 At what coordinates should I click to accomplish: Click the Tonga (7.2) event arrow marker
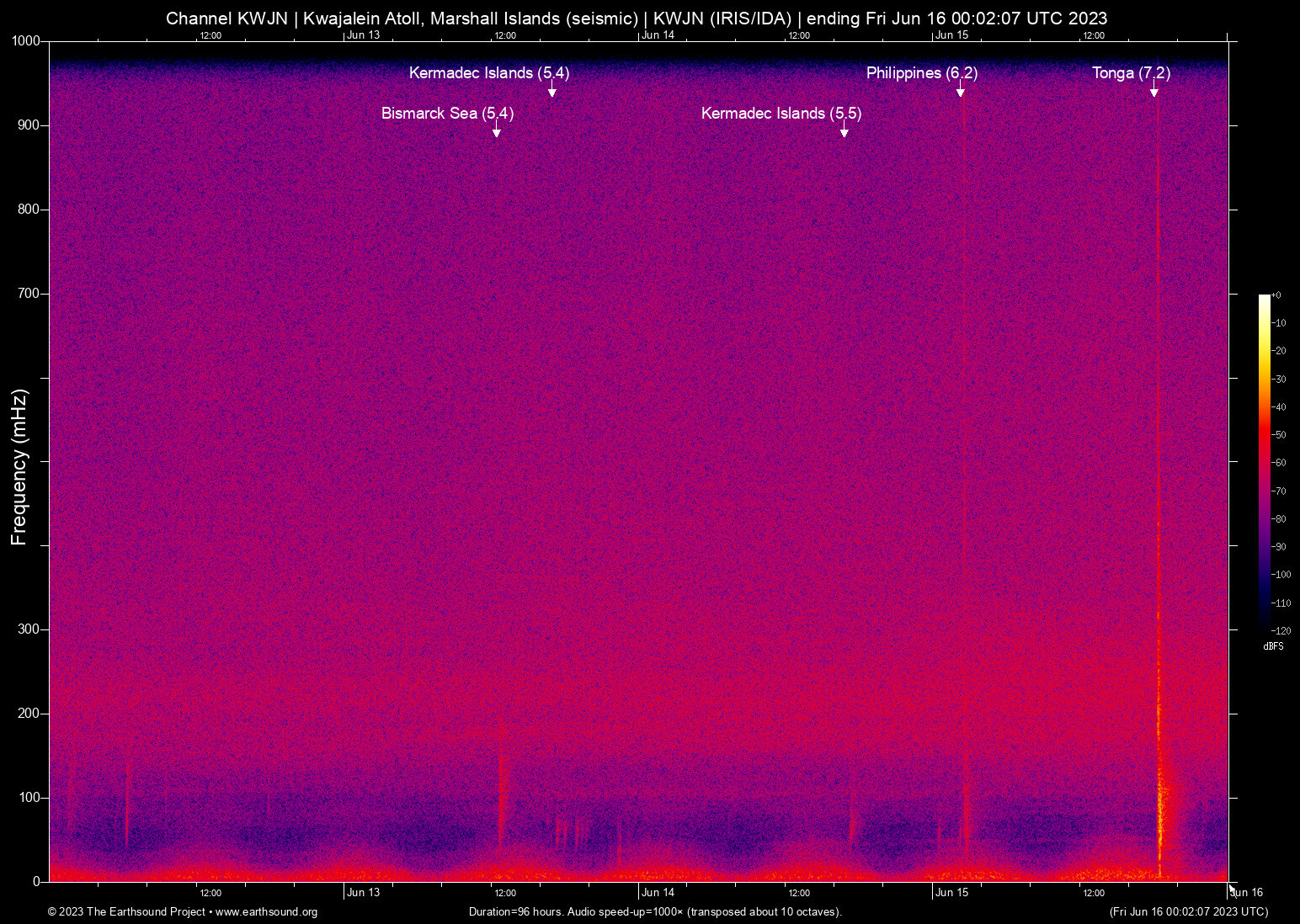coord(1154,92)
